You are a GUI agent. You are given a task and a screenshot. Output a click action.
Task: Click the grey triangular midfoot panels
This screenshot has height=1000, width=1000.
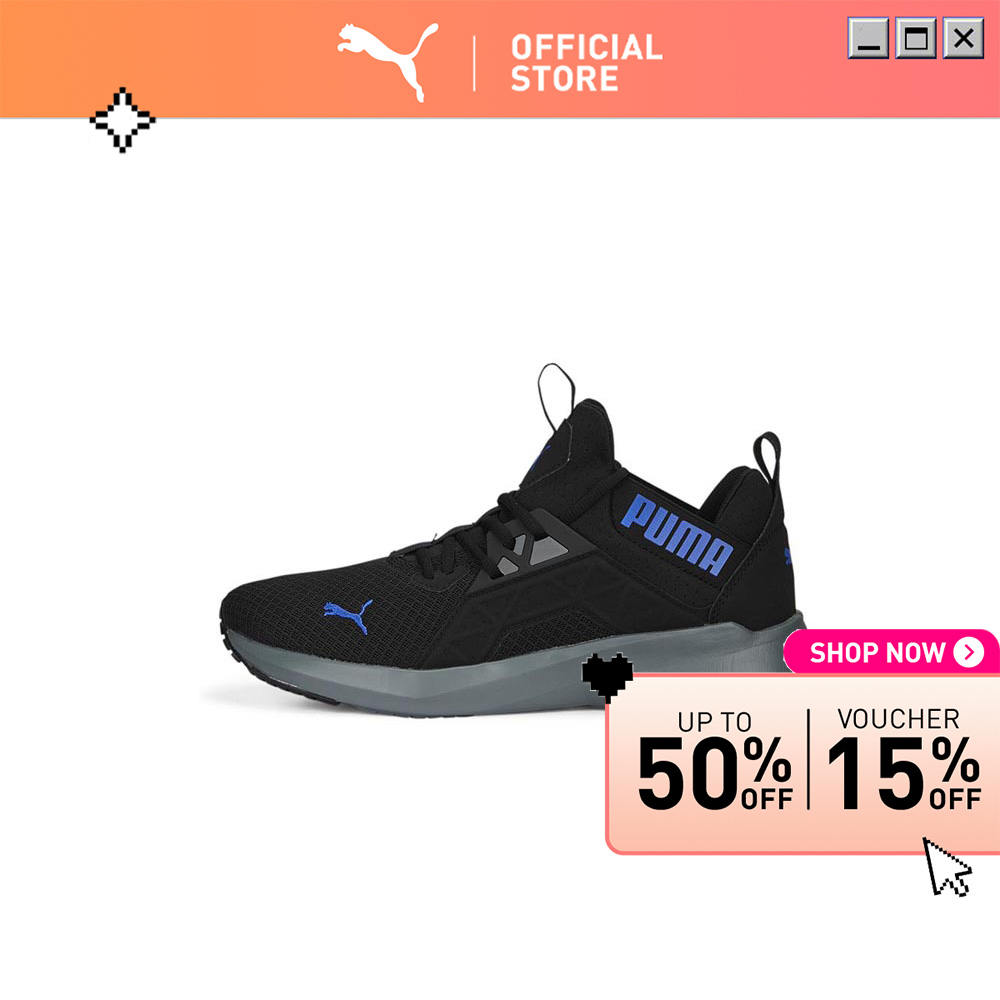click(531, 554)
